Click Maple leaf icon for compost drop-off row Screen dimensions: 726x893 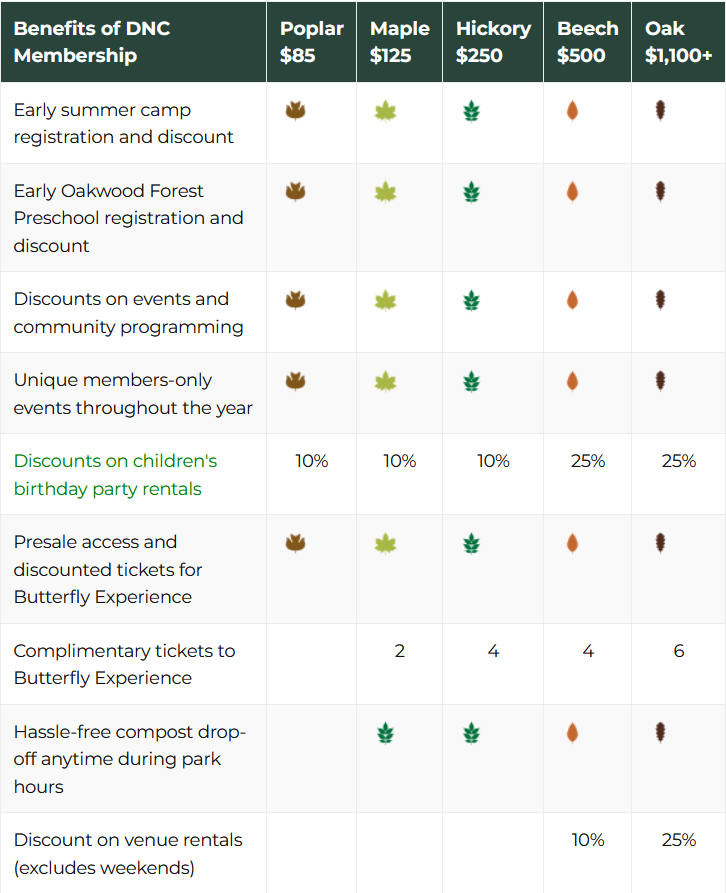(x=385, y=733)
